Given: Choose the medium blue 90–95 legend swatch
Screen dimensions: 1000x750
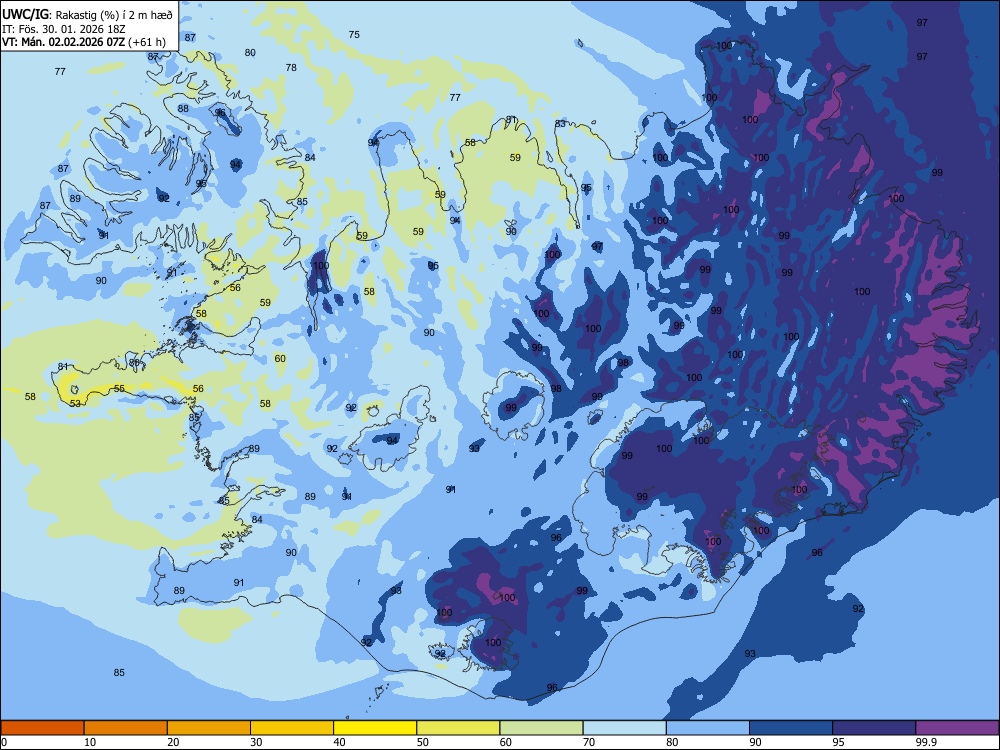Looking at the screenshot, I should tap(791, 728).
